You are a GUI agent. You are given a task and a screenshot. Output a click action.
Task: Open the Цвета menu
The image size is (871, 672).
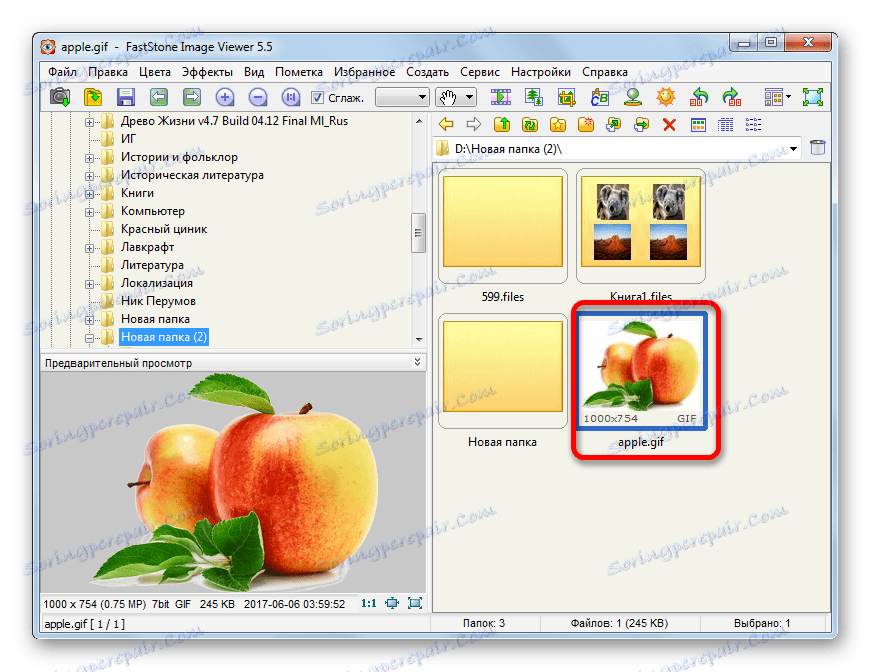[154, 72]
